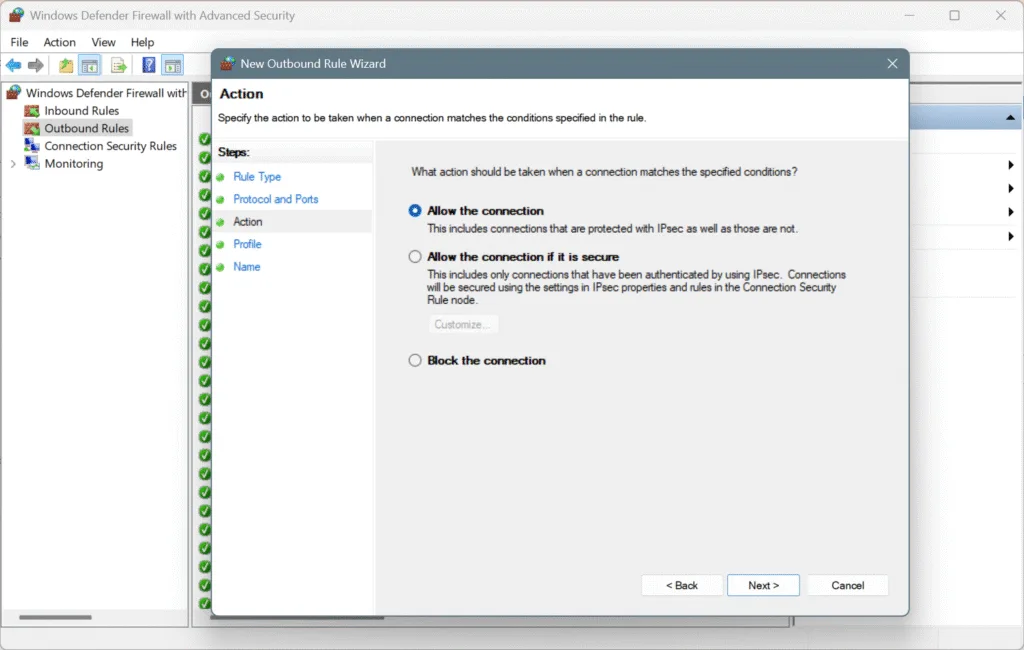
Task: Open the View menu
Action: coord(104,42)
